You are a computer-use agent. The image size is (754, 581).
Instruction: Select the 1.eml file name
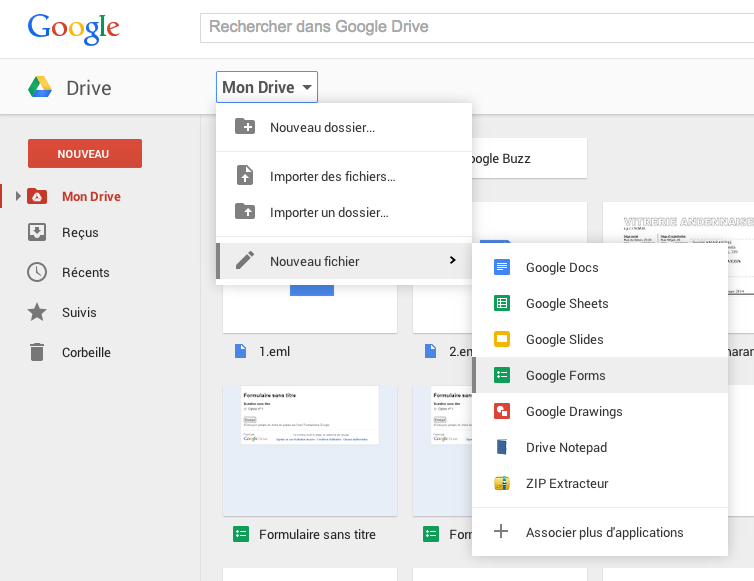[x=275, y=352]
